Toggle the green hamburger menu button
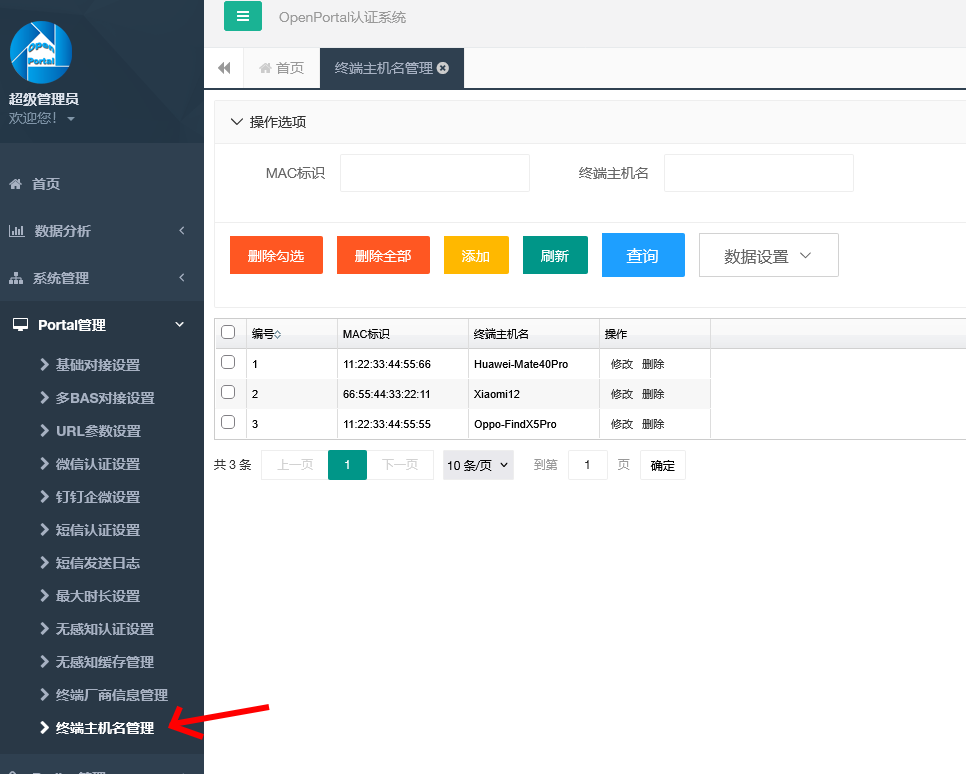966x774 pixels. 243,16
